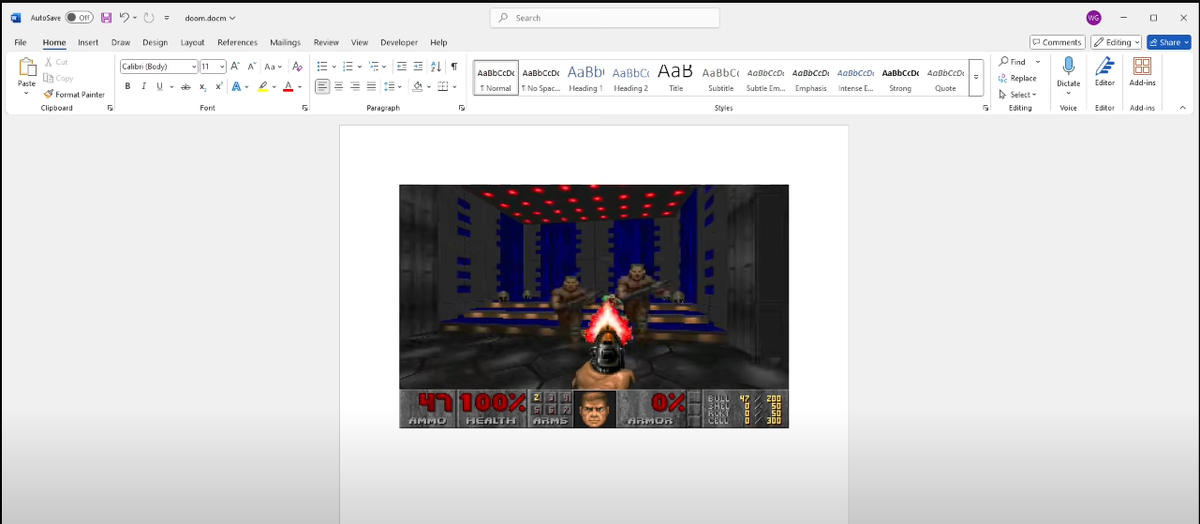The image size is (1200, 524).
Task: Switch to the Design tab
Action: coord(155,42)
